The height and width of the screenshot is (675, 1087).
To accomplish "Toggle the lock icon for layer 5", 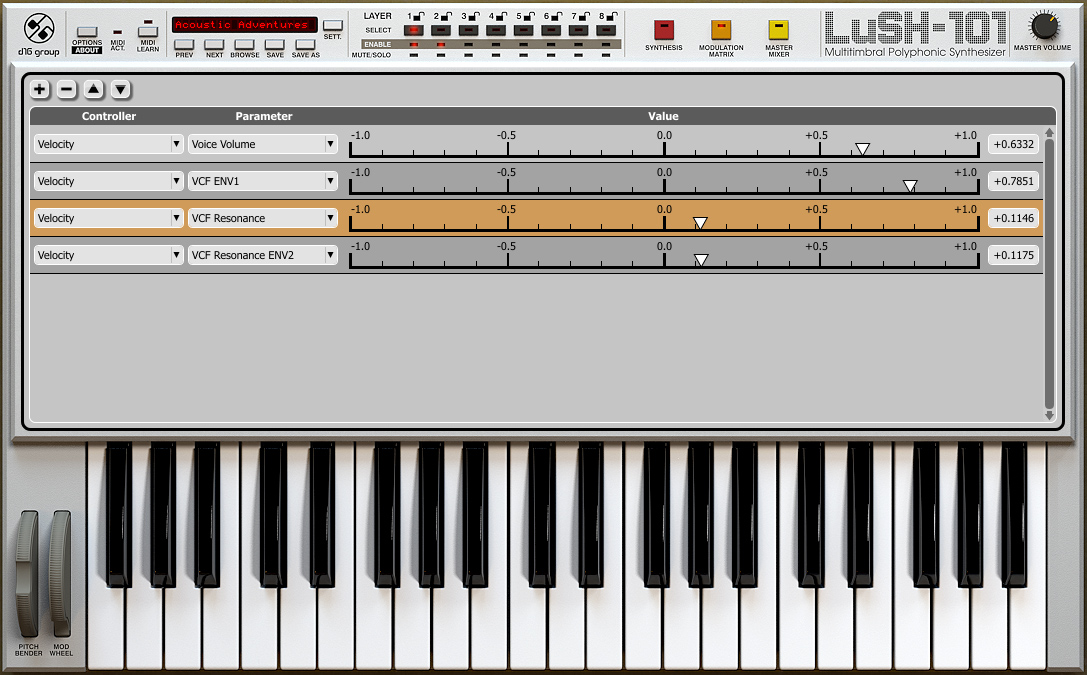I will pyautogui.click(x=529, y=16).
